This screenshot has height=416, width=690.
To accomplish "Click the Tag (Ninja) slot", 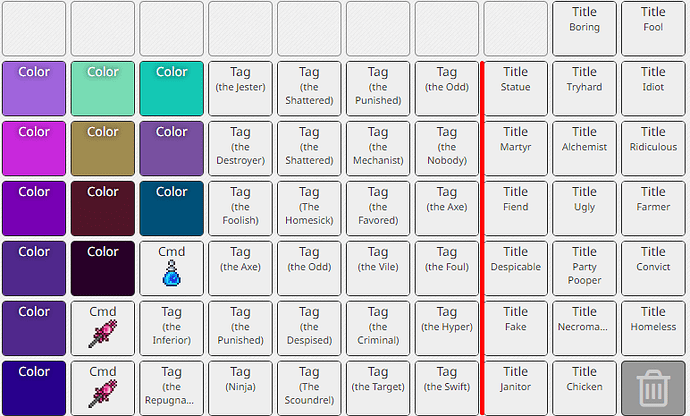I will [x=240, y=388].
